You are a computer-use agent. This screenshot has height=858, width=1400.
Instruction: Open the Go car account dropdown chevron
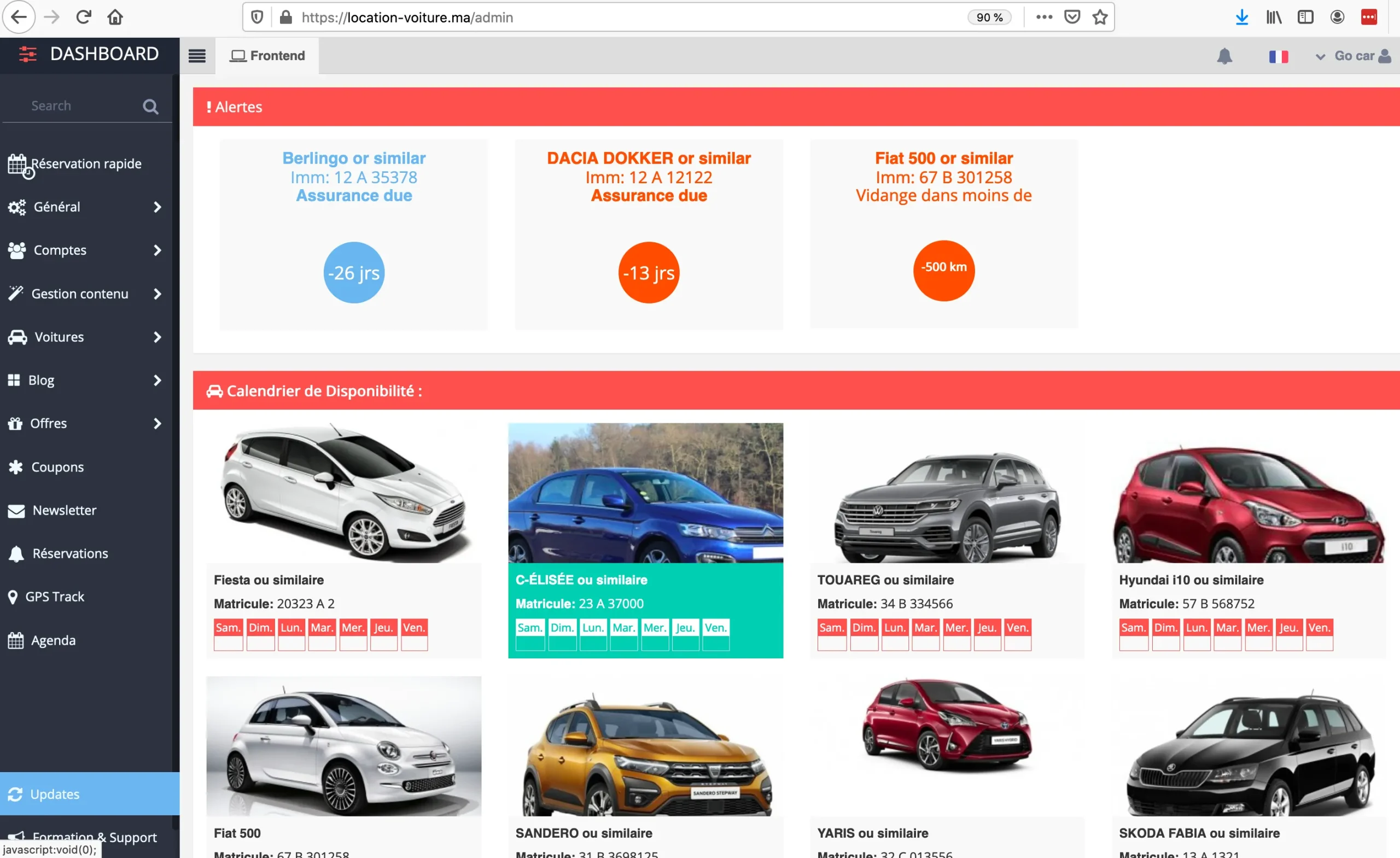pos(1321,57)
